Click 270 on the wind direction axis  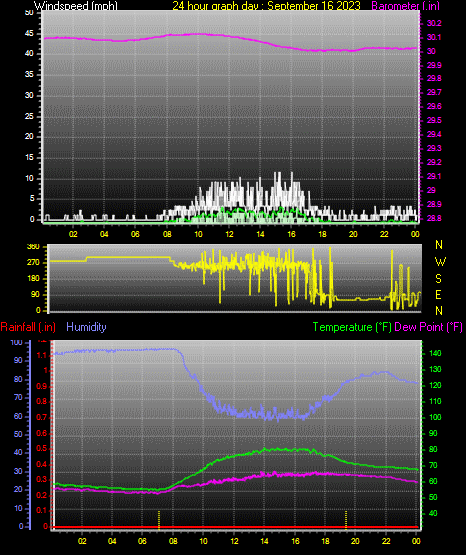(33, 263)
